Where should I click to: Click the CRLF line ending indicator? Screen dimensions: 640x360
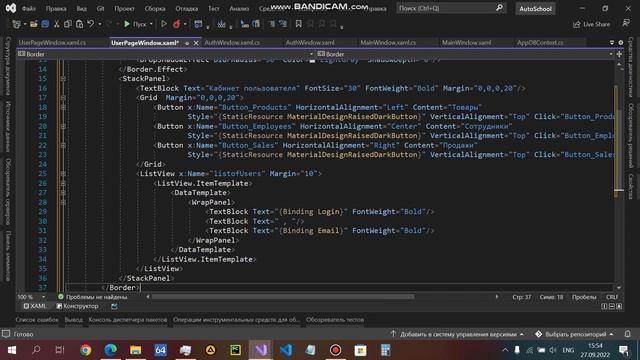(x=612, y=297)
